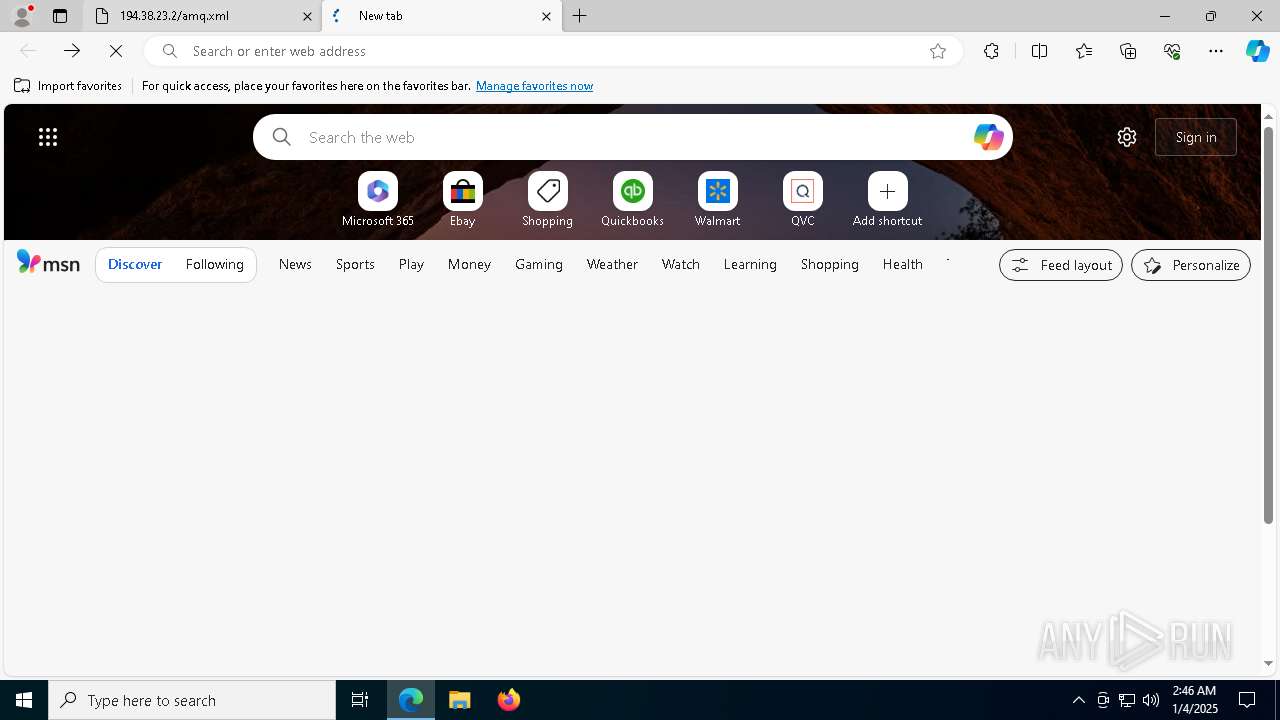Image resolution: width=1280 pixels, height=720 pixels.
Task: Open the clock showing 2:46 AM
Action: click(x=1194, y=700)
